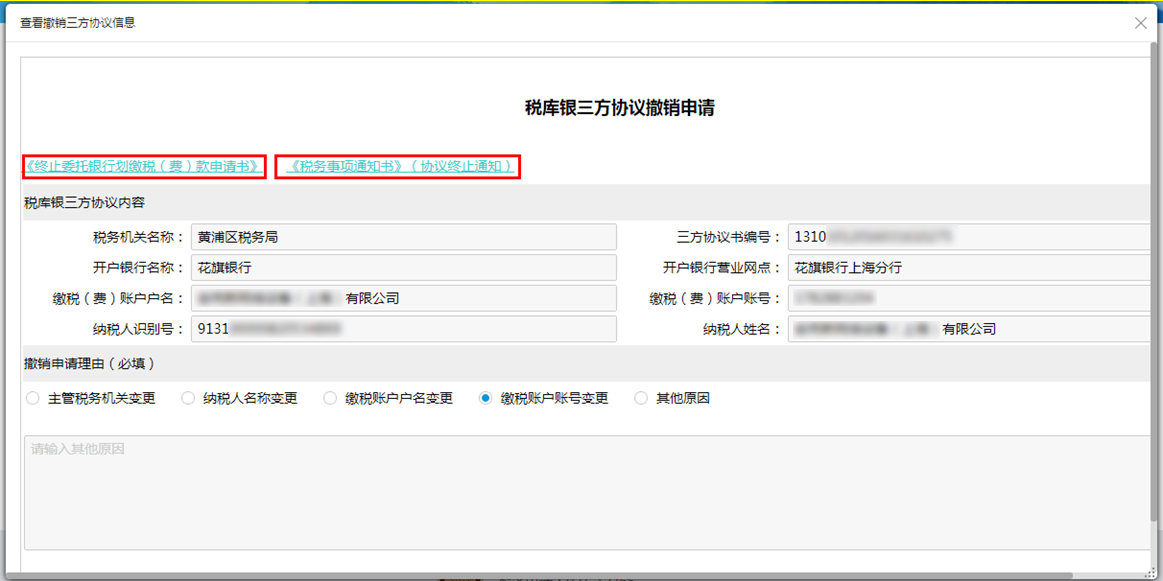The height and width of the screenshot is (581, 1163).
Task: Focus the 缴税（费）账户户名 field
Action: click(403, 299)
